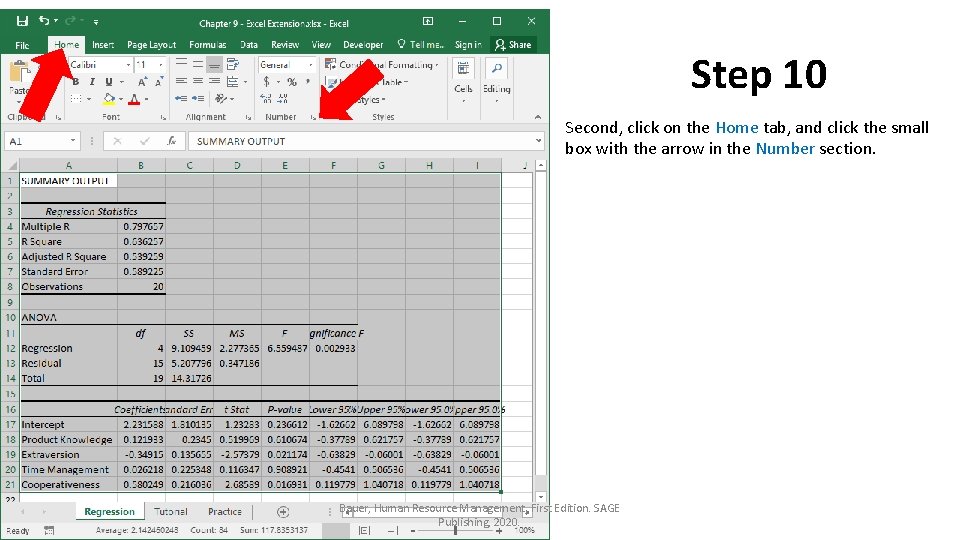Open the Tutorial sheet tab
The width and height of the screenshot is (960, 540).
tap(170, 512)
